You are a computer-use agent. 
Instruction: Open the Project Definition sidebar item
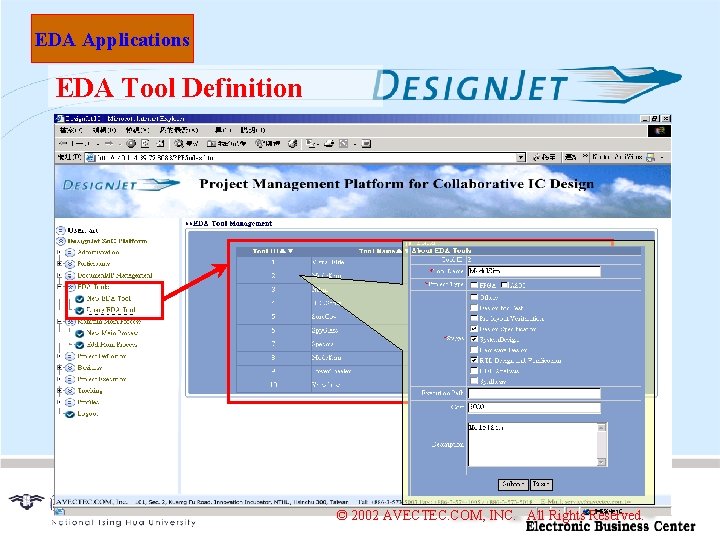101,356
